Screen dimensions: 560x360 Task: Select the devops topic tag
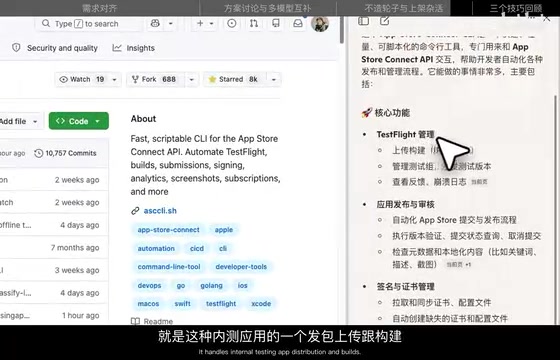pyautogui.click(x=149, y=285)
